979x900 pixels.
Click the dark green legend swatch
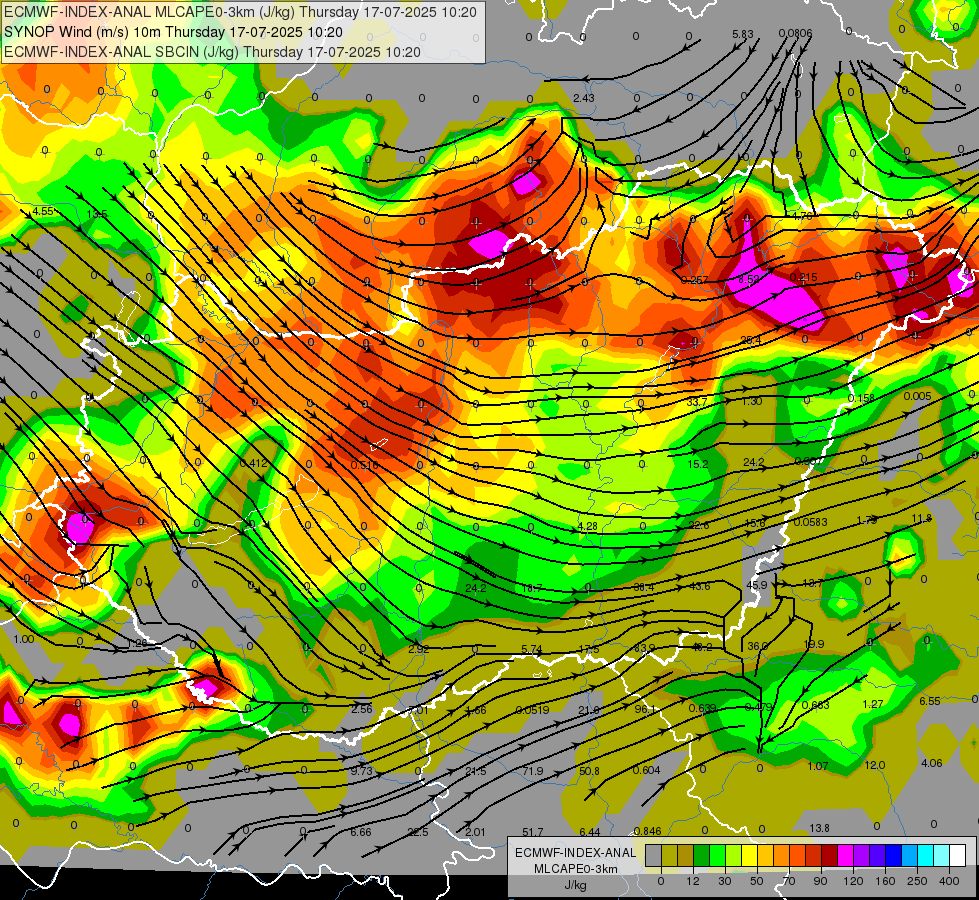click(x=702, y=855)
